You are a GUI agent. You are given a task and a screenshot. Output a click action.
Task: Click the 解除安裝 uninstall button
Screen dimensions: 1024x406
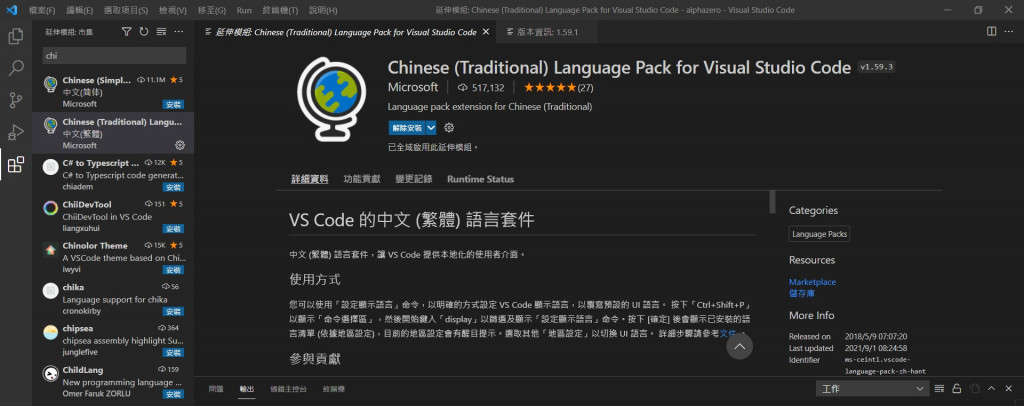click(406, 128)
